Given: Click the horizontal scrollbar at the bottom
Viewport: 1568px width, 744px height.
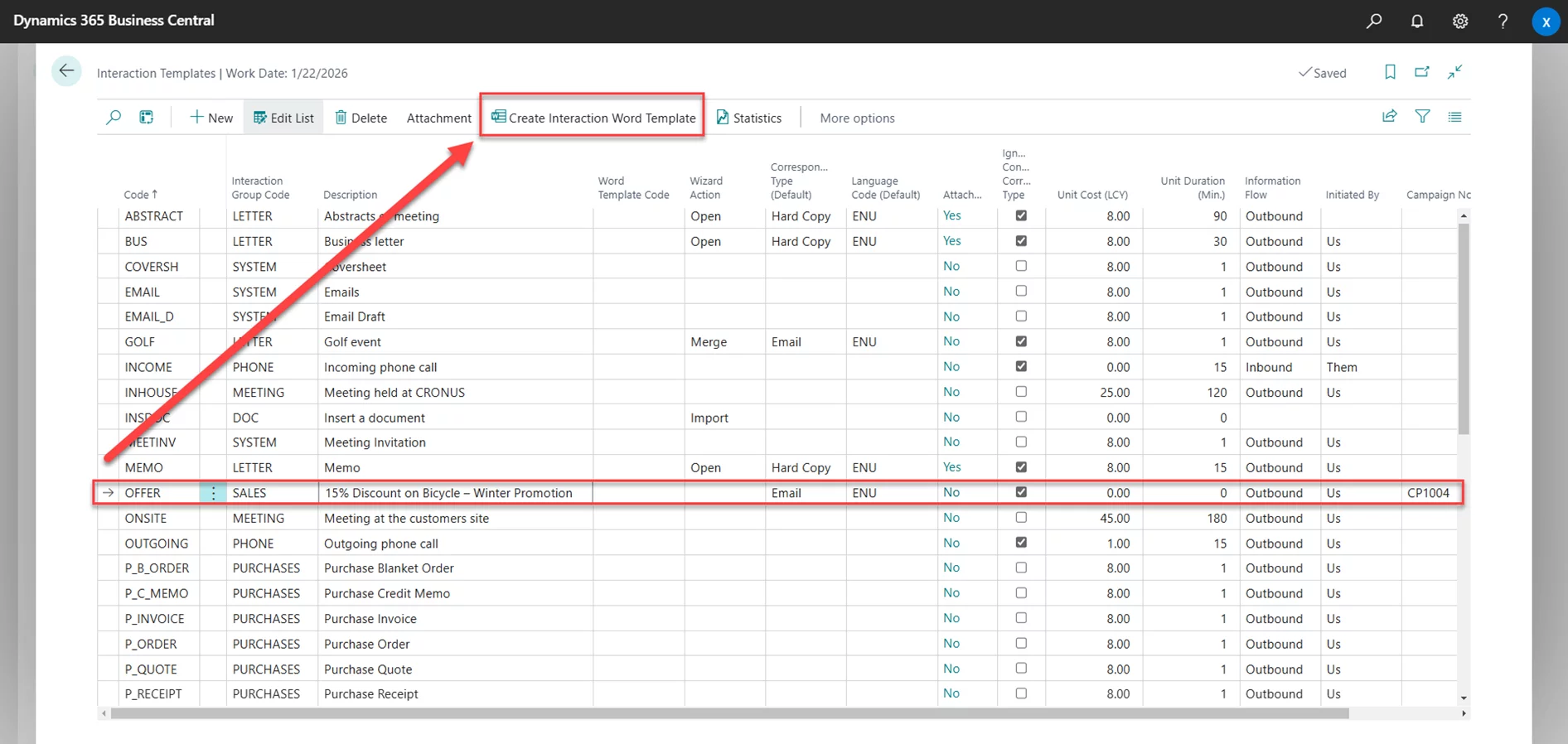Looking at the screenshot, I should coord(729,713).
